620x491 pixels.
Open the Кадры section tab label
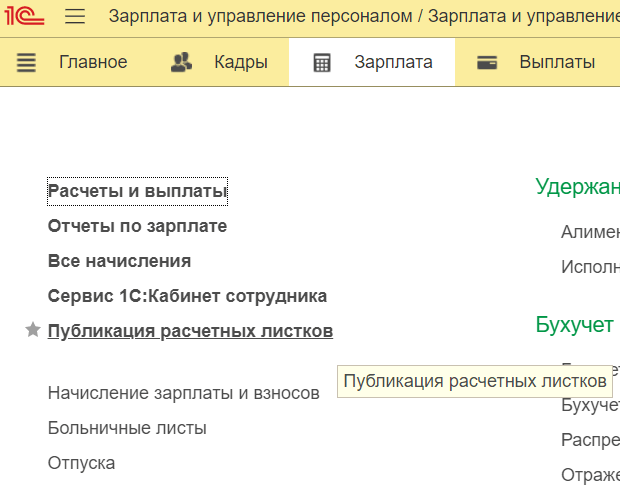[240, 62]
